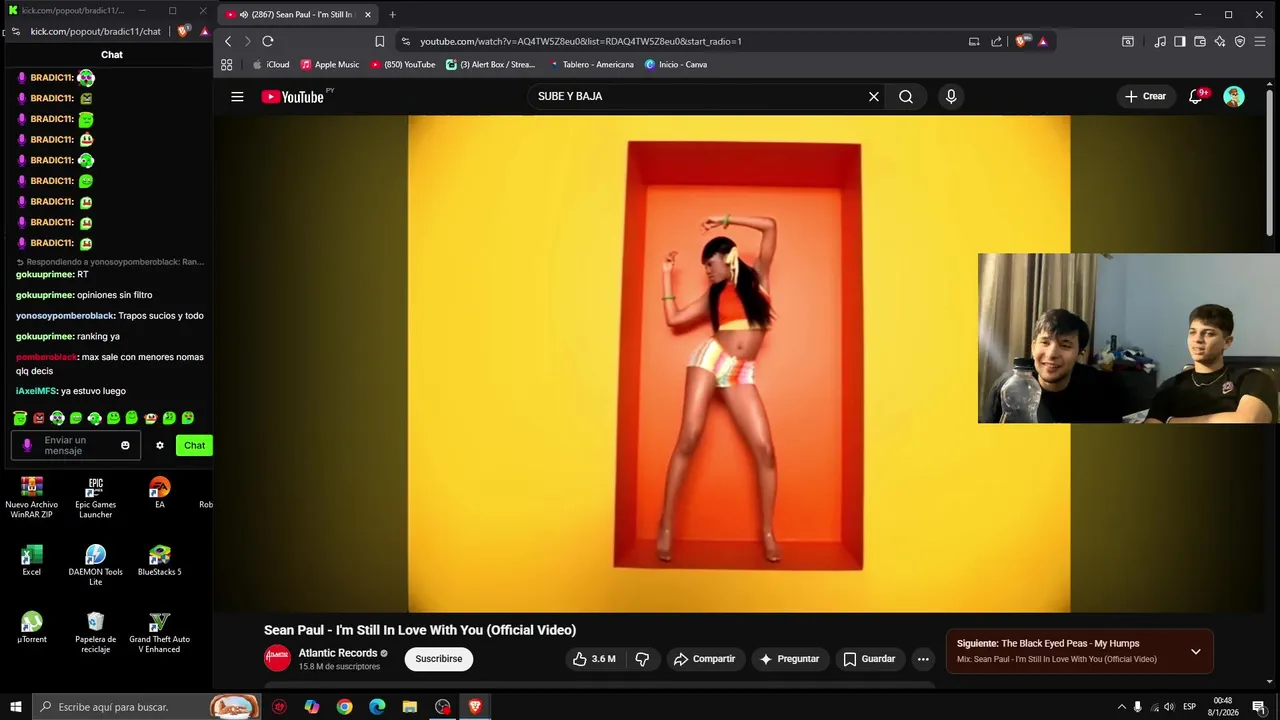Show hidden system tray icons
Screen dimensions: 1280x720
(1121, 707)
